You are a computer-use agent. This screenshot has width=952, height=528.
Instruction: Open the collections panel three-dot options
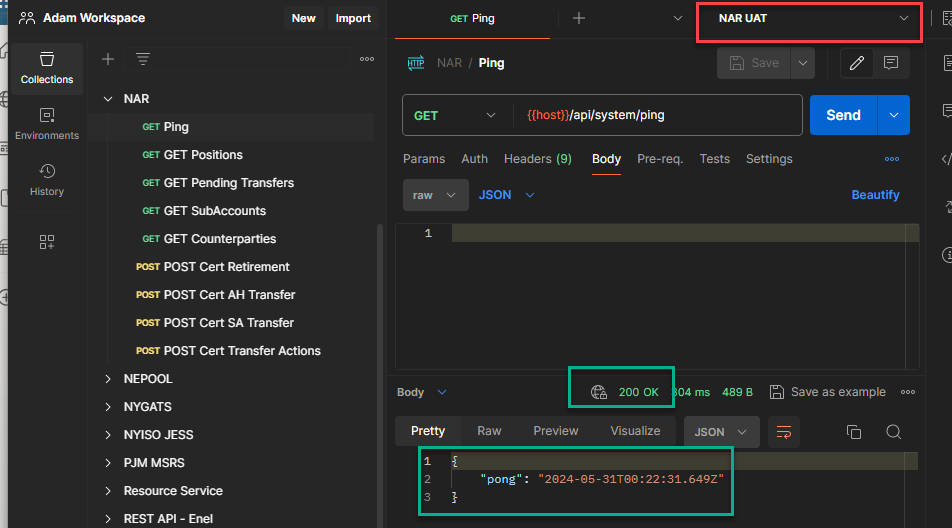coord(367,59)
